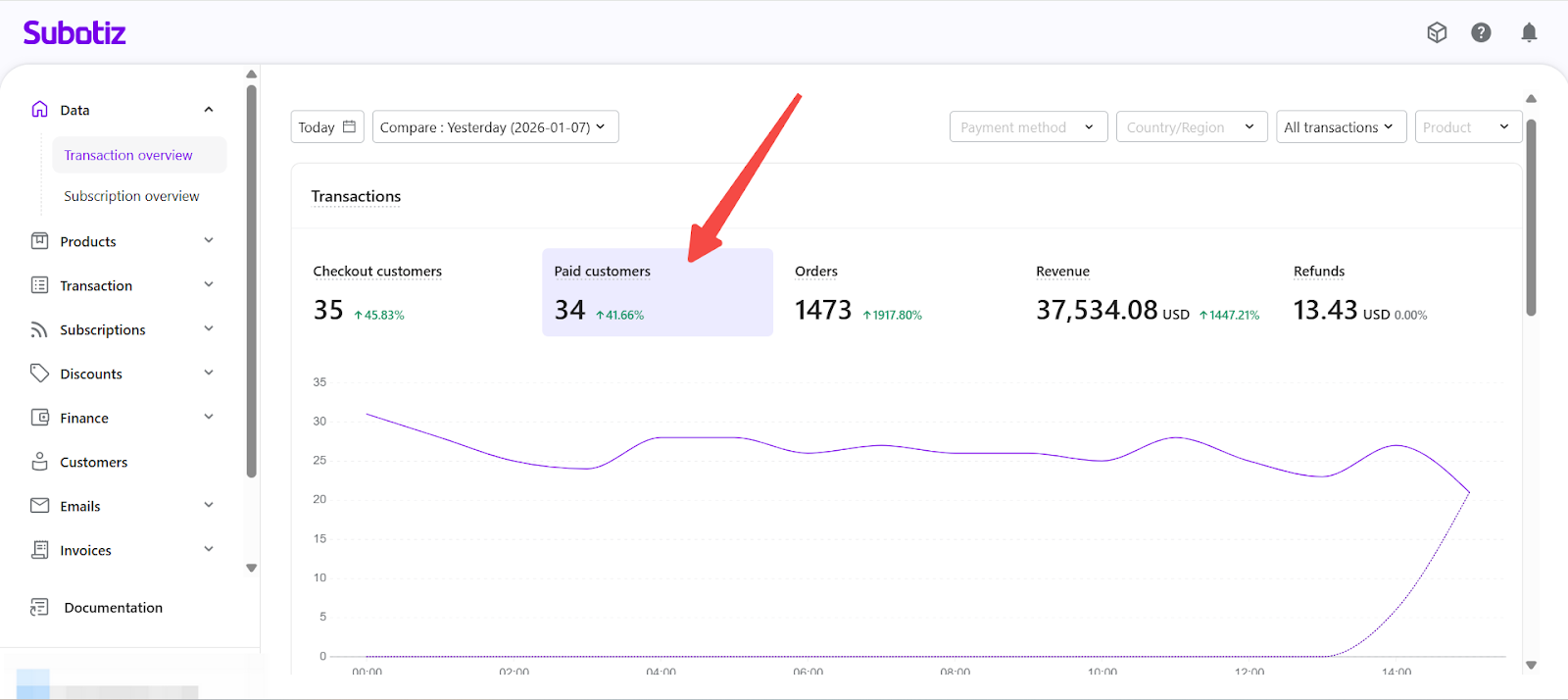The width and height of the screenshot is (1568, 700).
Task: Click the Discounts tag icon
Action: (39, 374)
